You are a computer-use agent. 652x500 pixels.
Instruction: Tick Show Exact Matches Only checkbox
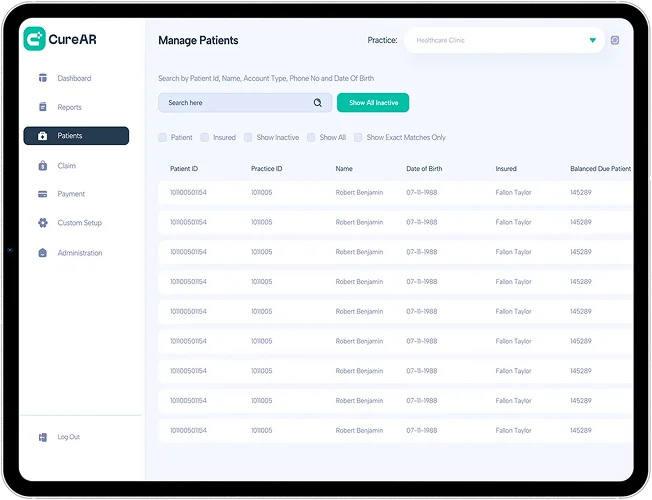point(359,137)
